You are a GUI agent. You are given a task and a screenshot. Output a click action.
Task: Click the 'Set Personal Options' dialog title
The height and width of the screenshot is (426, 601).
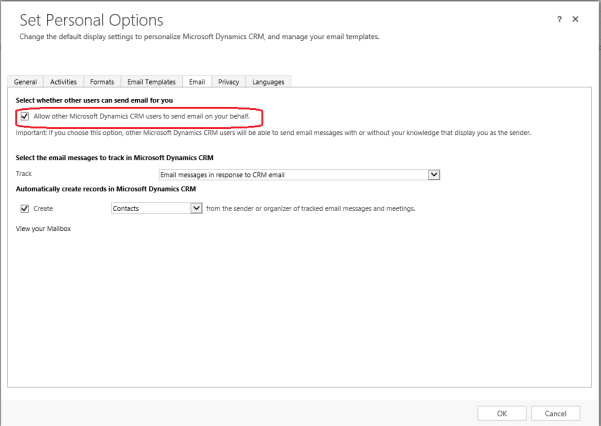[91, 20]
